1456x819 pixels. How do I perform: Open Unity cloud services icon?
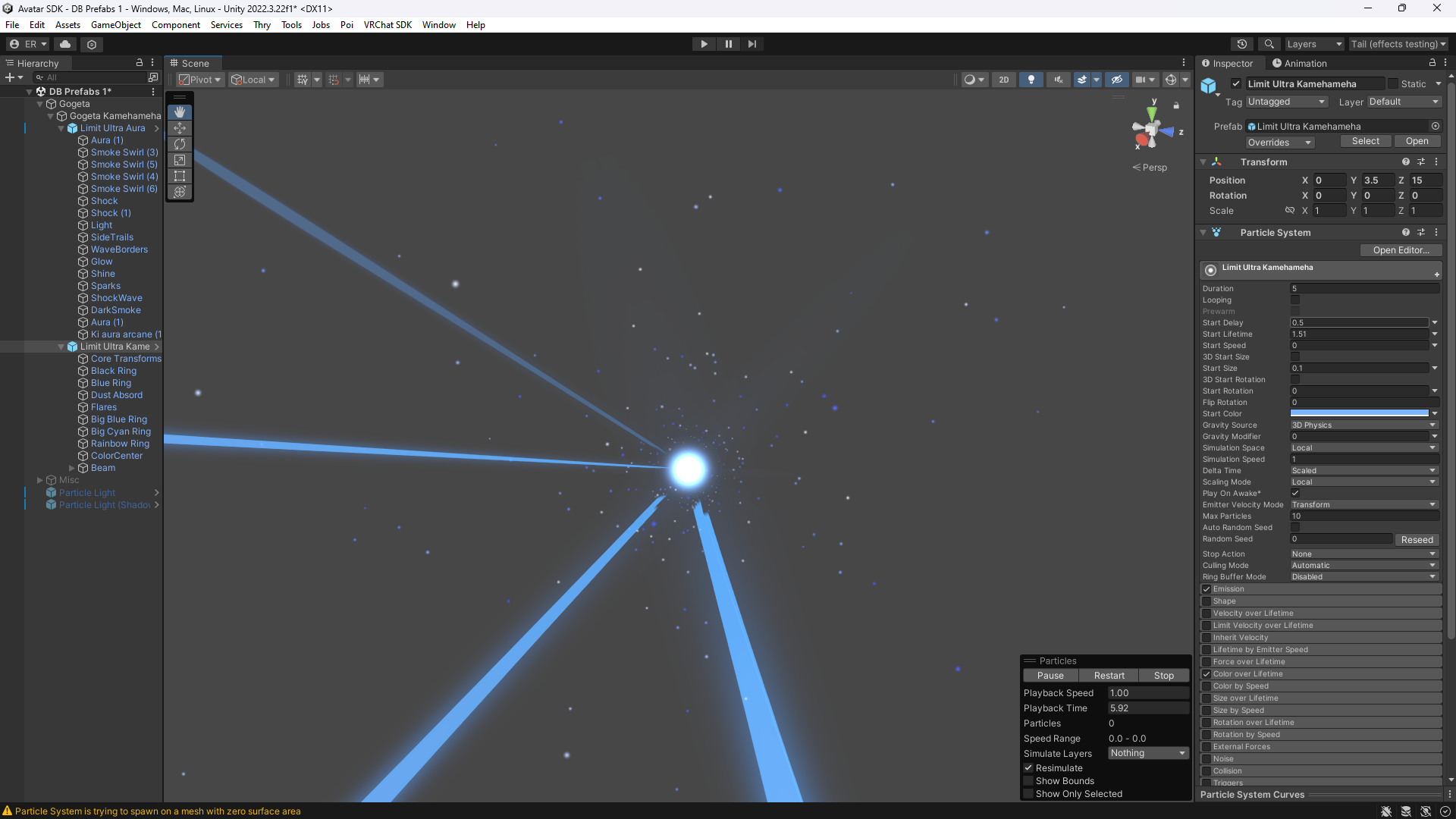click(65, 44)
